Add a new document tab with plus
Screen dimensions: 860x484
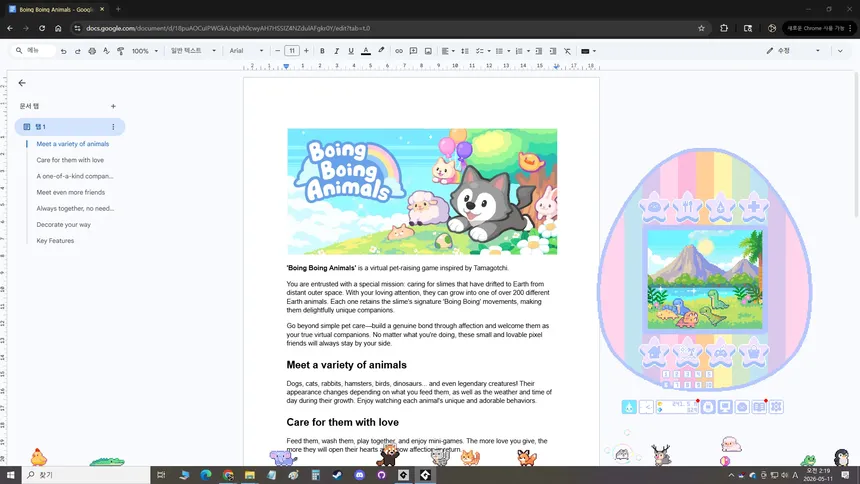point(113,106)
